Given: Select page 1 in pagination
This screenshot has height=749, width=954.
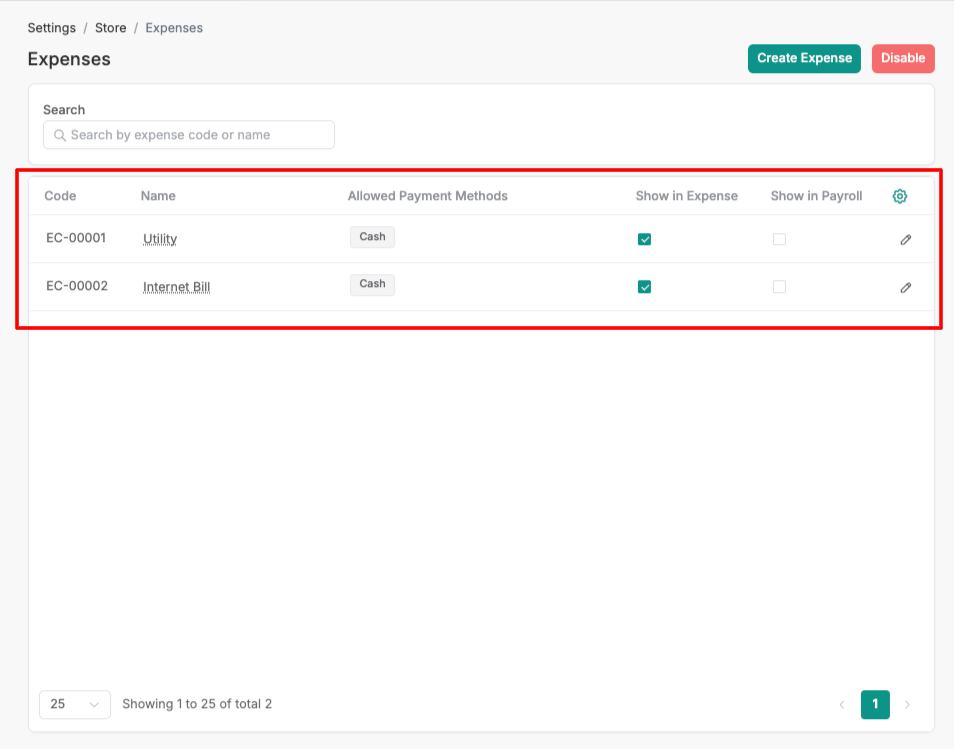Looking at the screenshot, I should (x=875, y=704).
